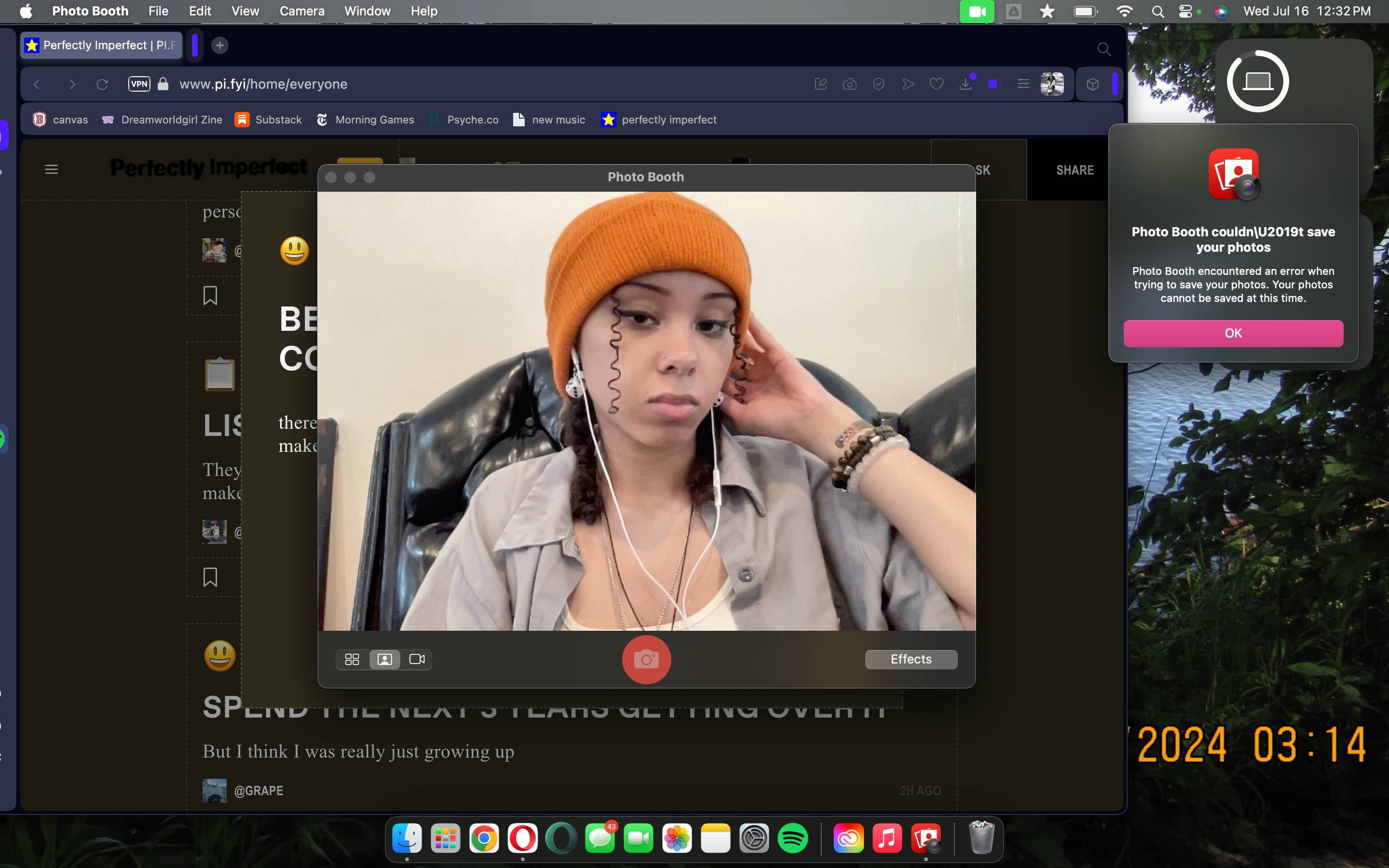Switch to four-up photo mode

(352, 659)
